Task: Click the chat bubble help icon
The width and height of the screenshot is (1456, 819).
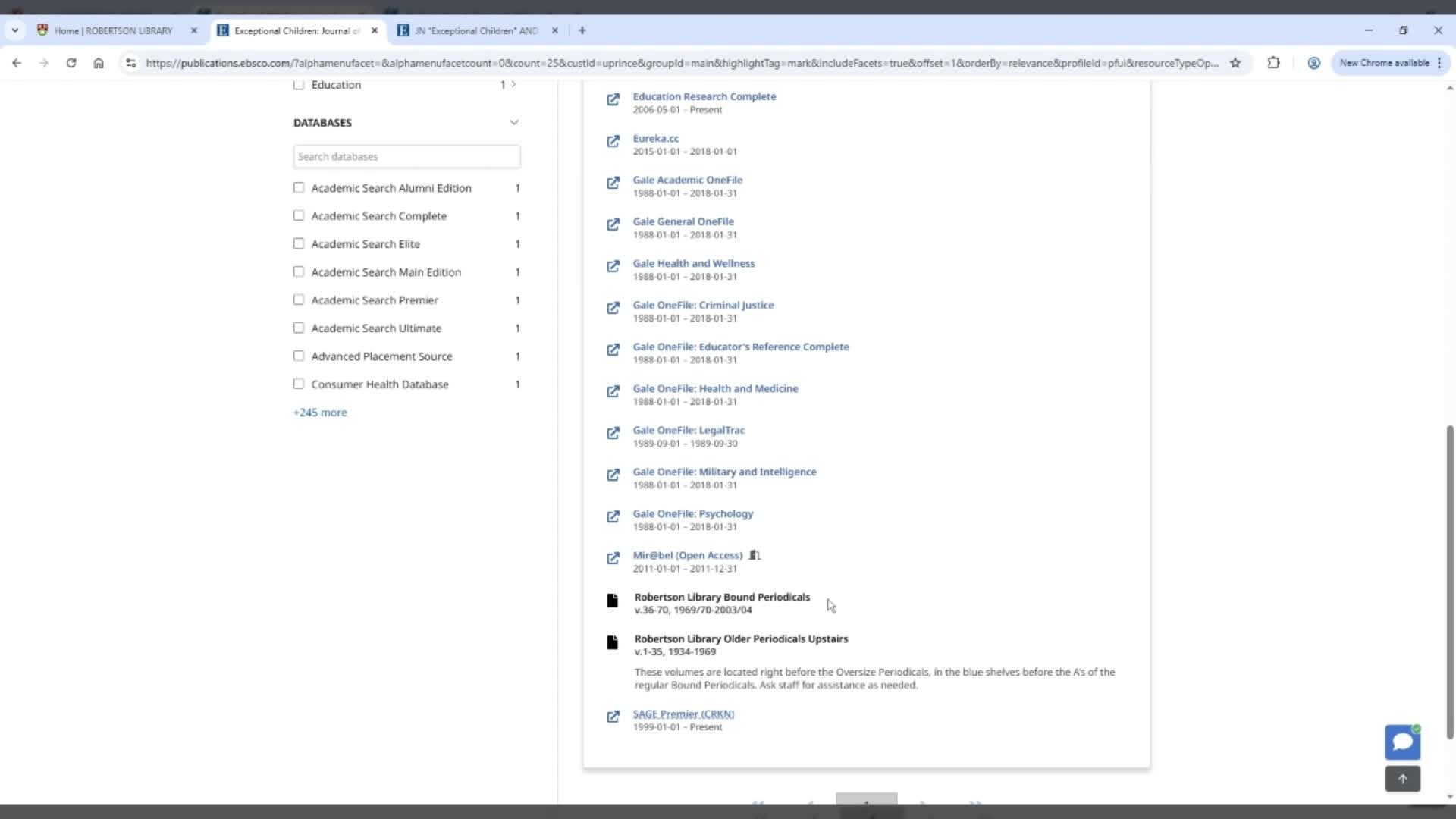Action: [1402, 742]
